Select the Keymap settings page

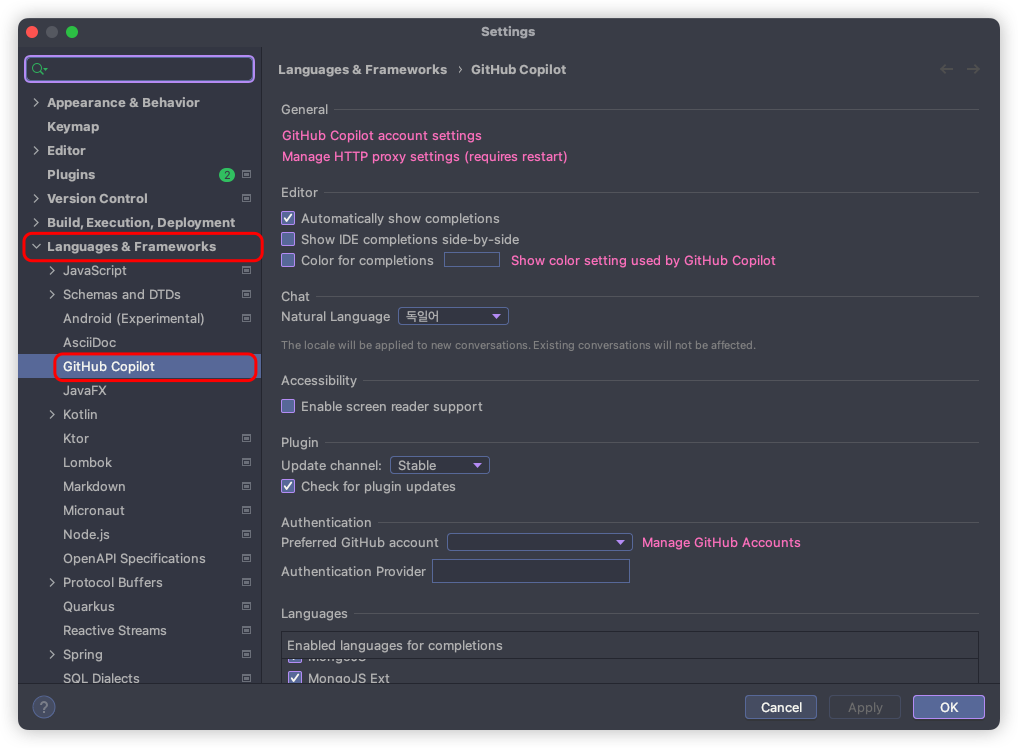click(x=73, y=127)
